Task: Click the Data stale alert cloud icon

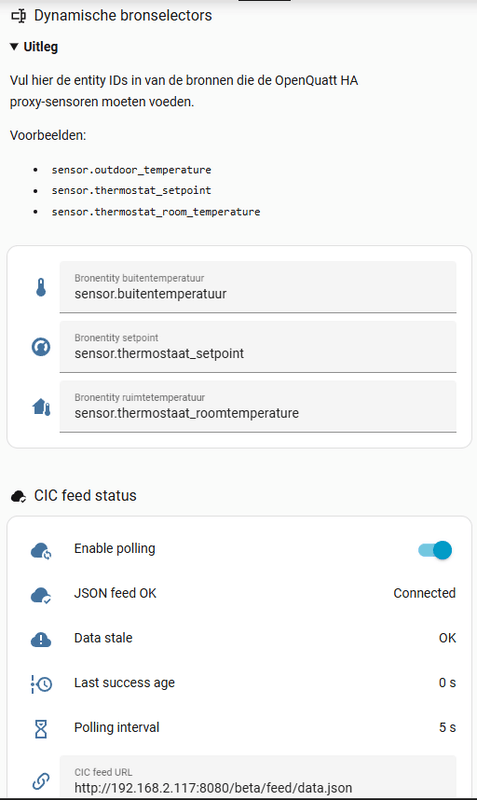Action: pyautogui.click(x=41, y=639)
